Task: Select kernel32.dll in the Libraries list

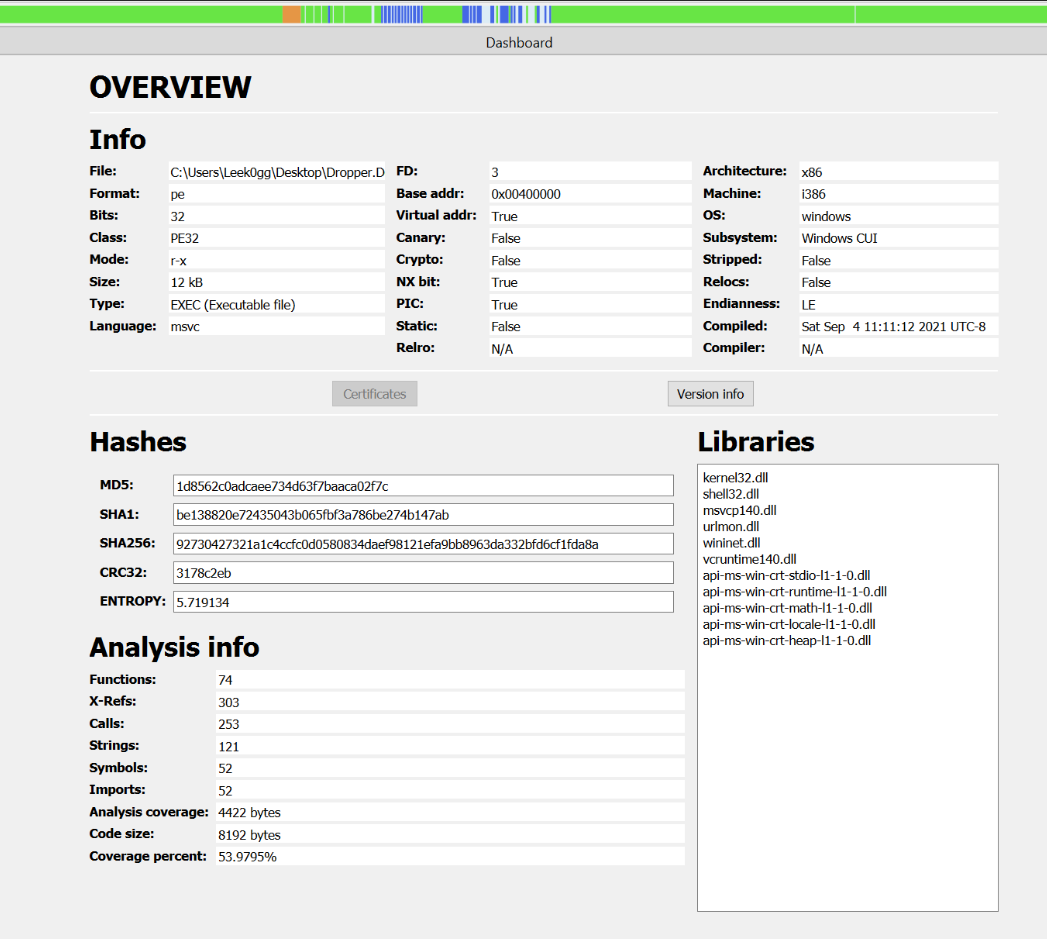Action: point(735,478)
